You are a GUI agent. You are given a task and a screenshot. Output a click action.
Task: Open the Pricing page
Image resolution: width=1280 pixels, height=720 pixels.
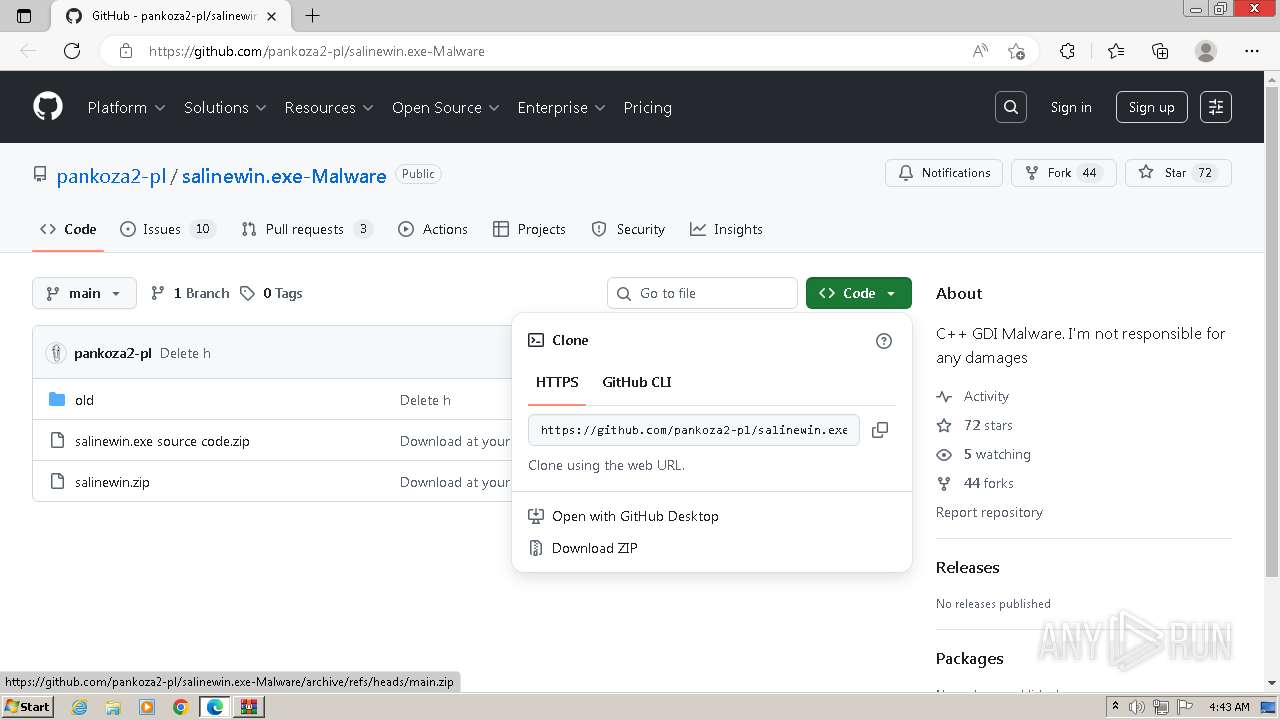click(648, 107)
